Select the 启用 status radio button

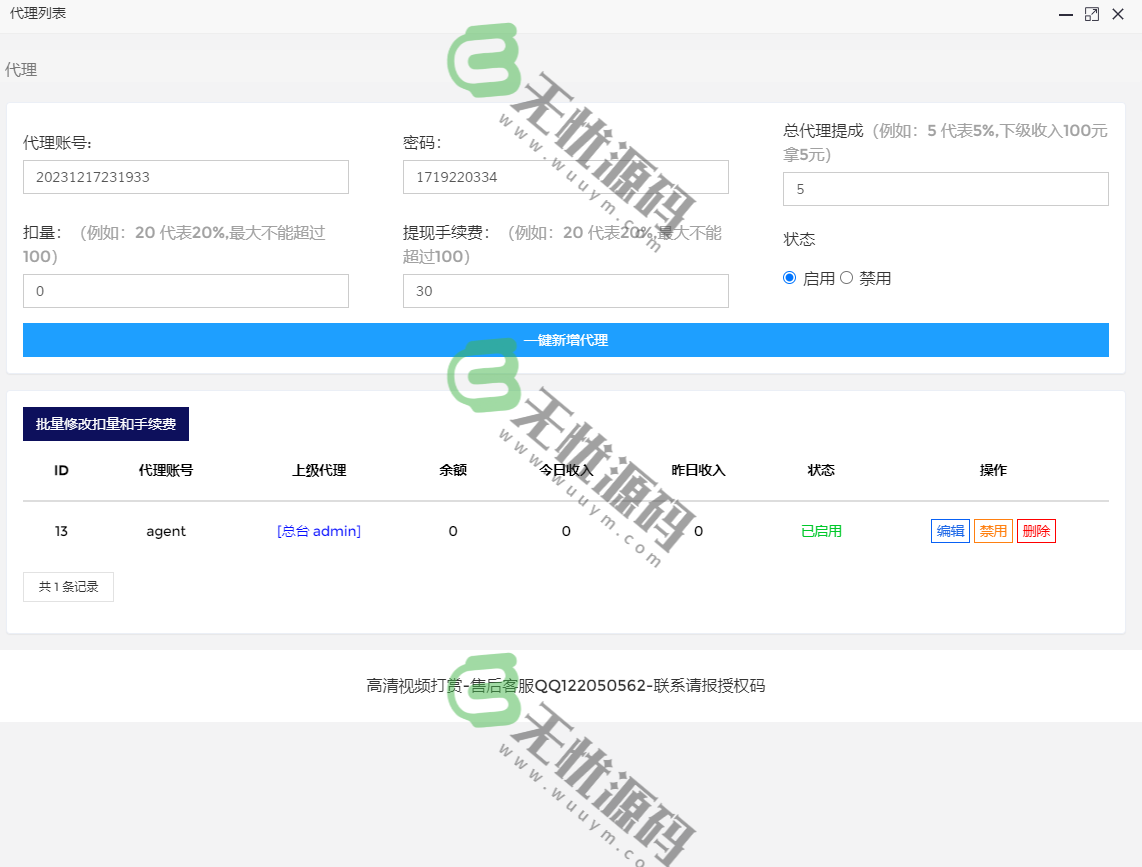(789, 278)
